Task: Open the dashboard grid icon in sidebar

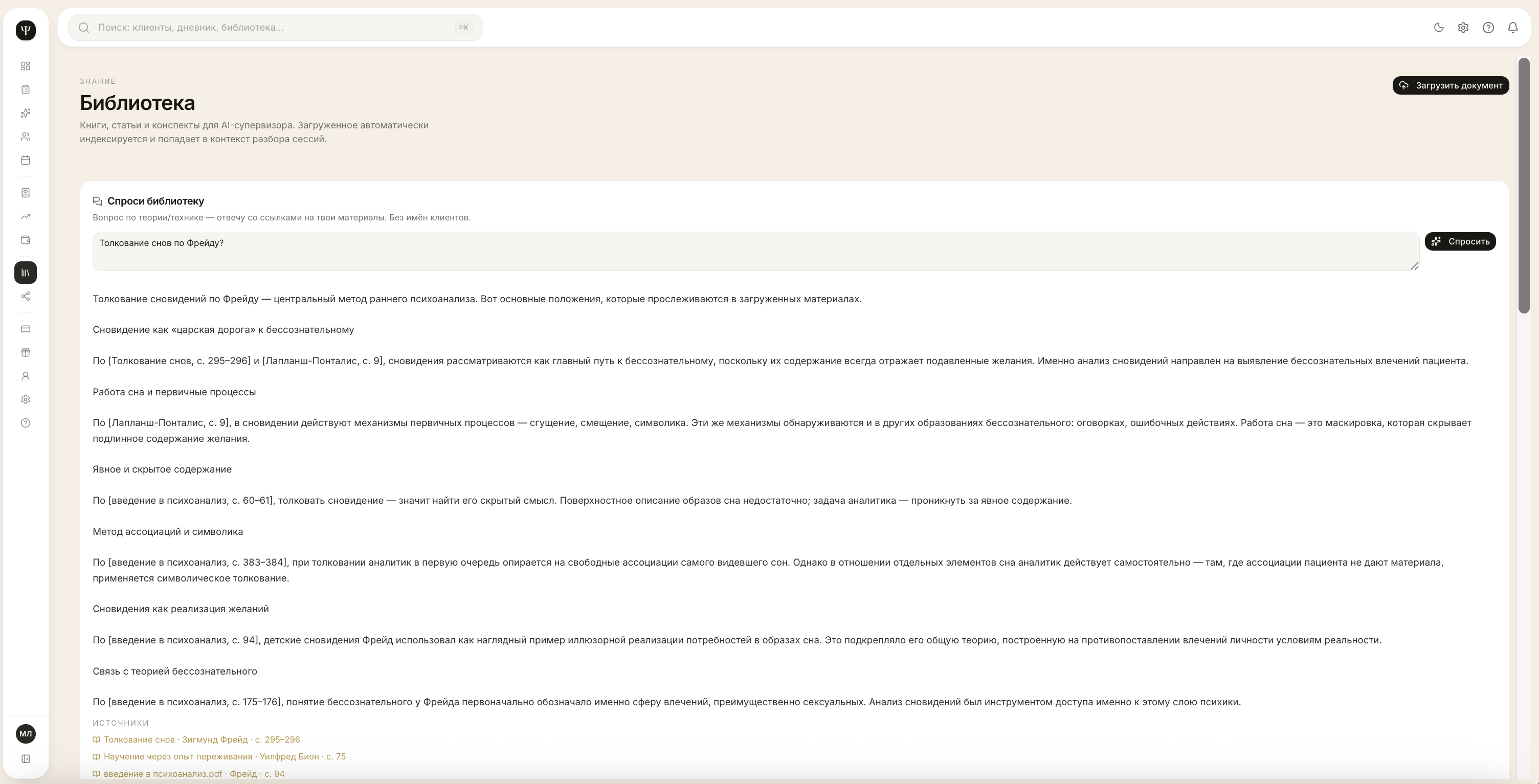Action: coord(26,66)
